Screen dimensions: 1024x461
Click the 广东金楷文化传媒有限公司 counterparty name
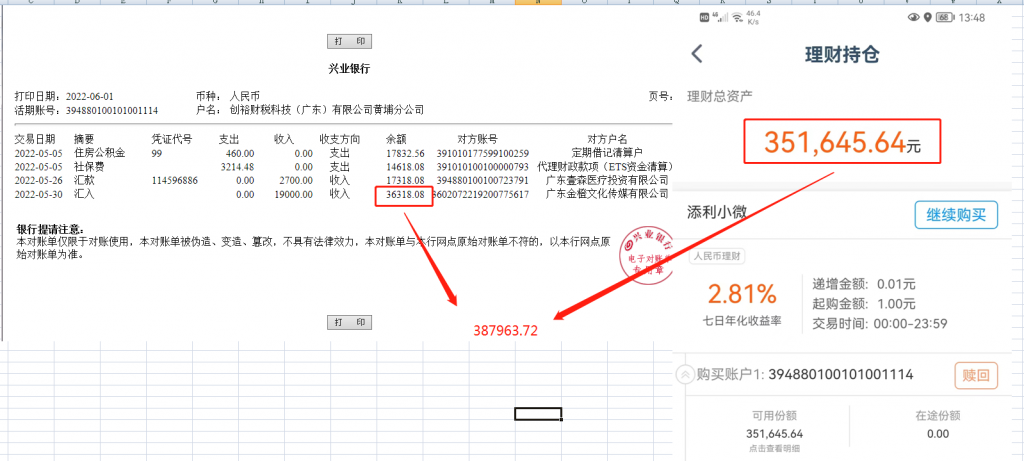point(607,194)
